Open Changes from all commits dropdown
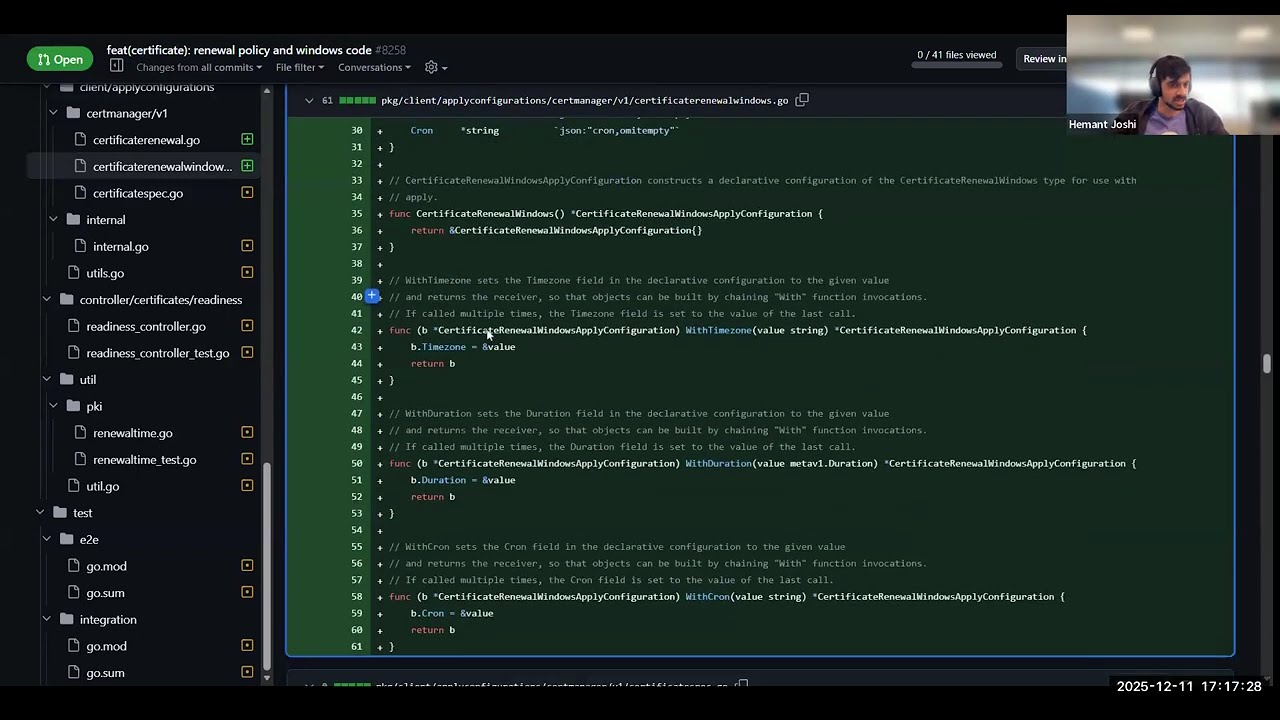1280x720 pixels. point(199,67)
